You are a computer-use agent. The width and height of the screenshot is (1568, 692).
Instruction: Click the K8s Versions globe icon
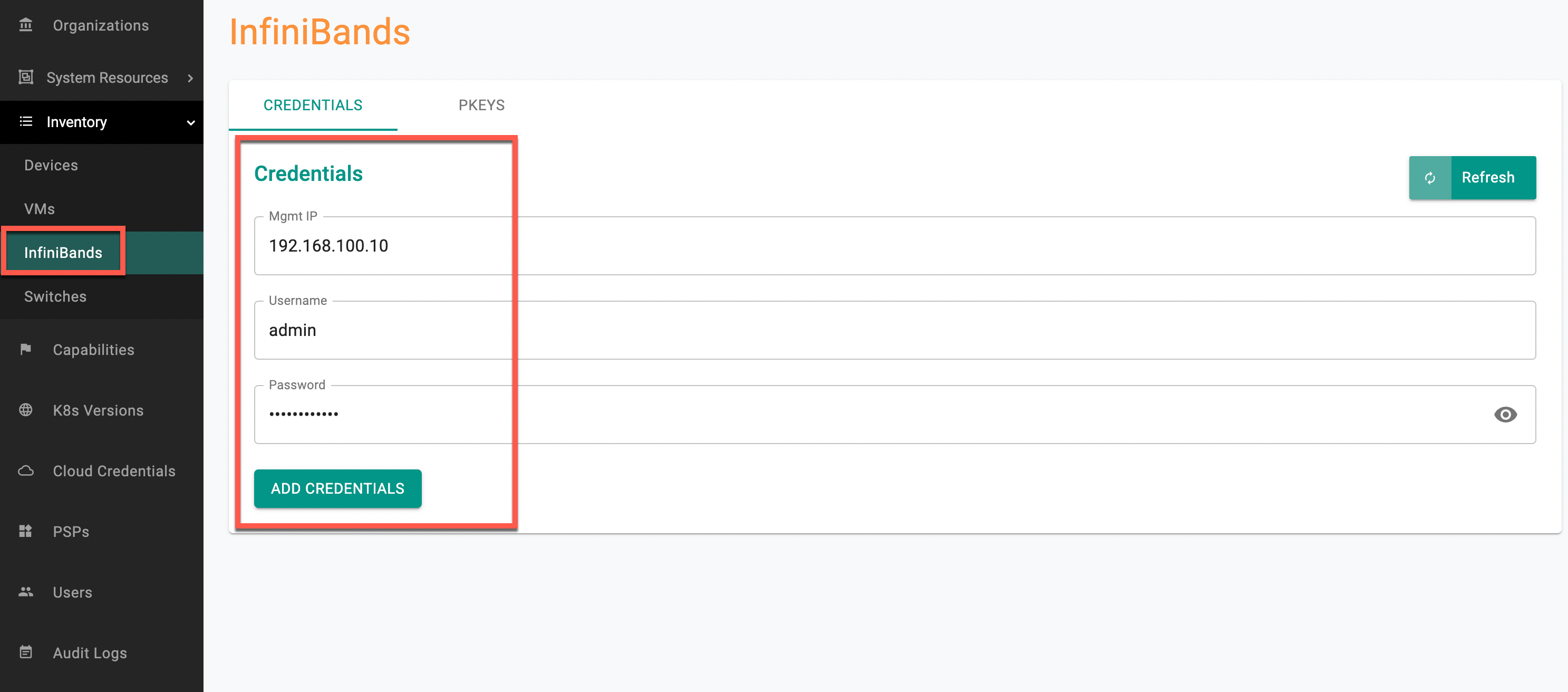[25, 410]
